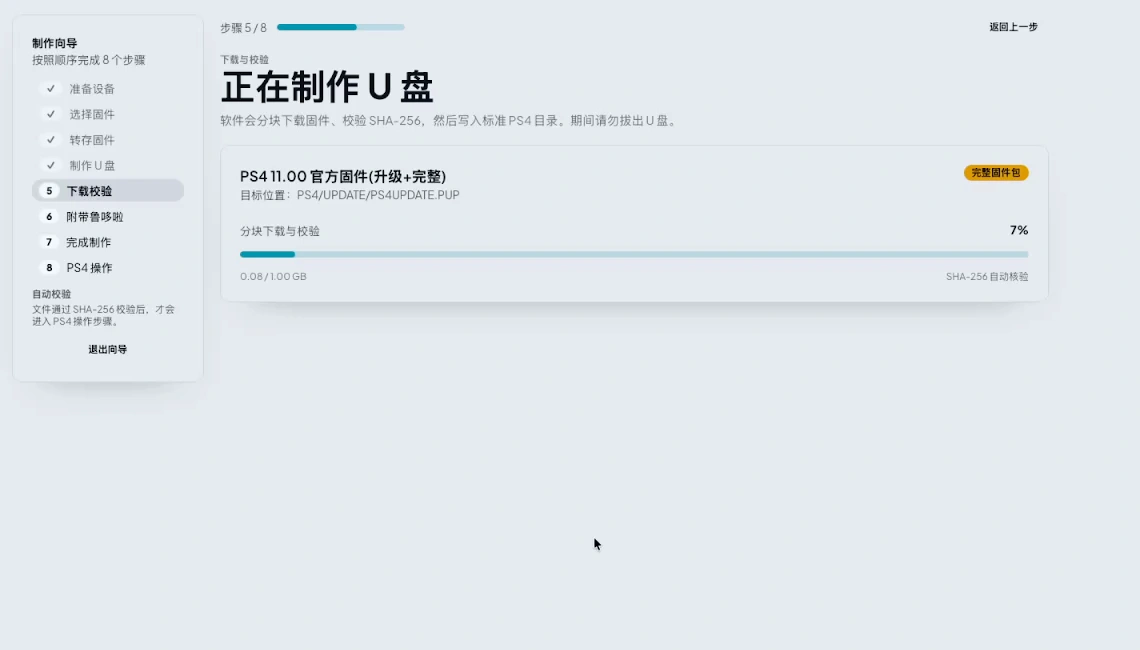Click the 制作向导 sidebar title
The height and width of the screenshot is (650, 1140).
click(55, 43)
